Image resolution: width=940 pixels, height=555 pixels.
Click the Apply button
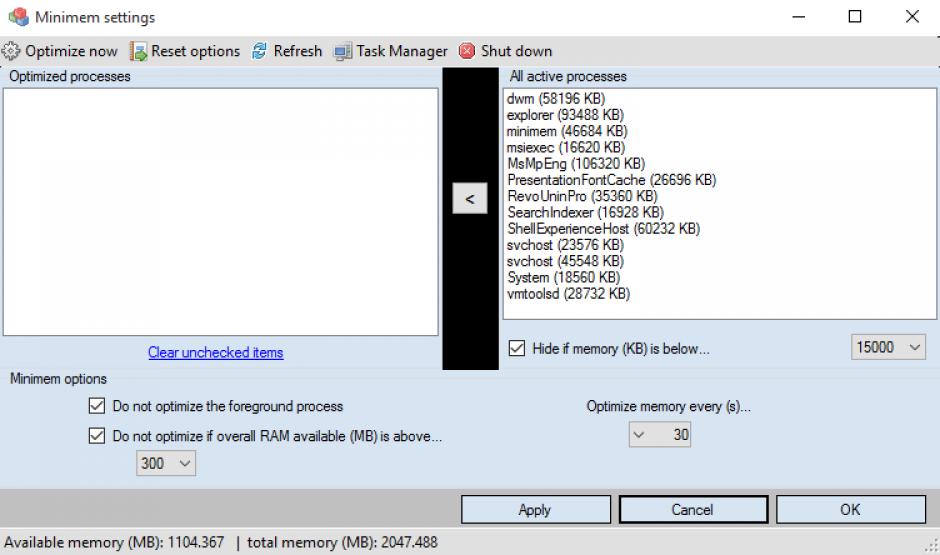pos(534,510)
